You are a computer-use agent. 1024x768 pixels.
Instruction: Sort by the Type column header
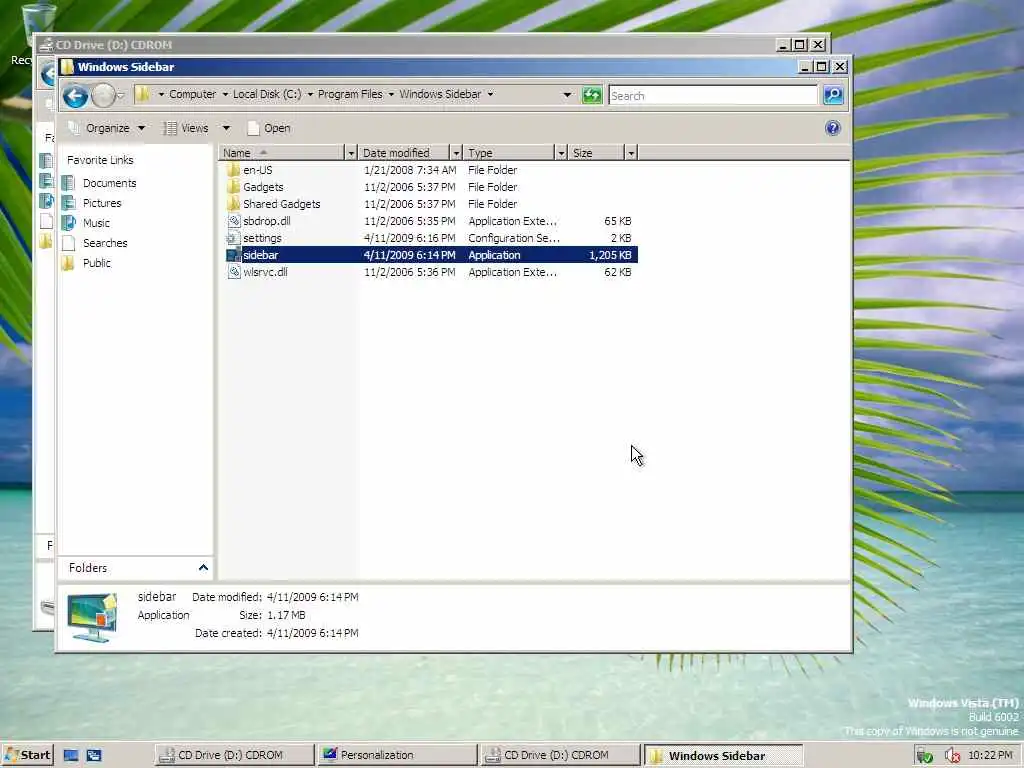tap(509, 153)
